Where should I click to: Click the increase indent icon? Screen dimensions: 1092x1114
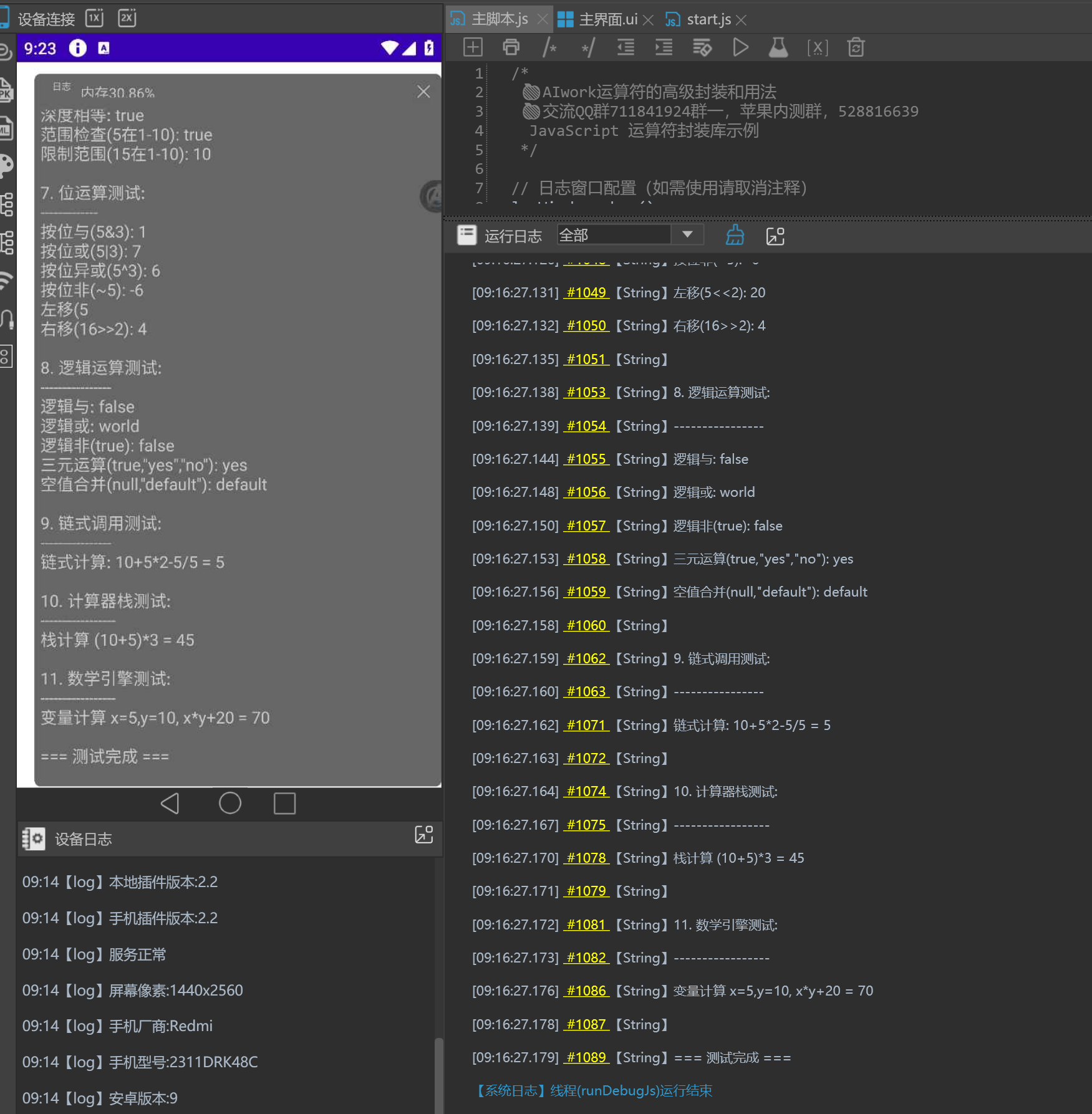[664, 47]
